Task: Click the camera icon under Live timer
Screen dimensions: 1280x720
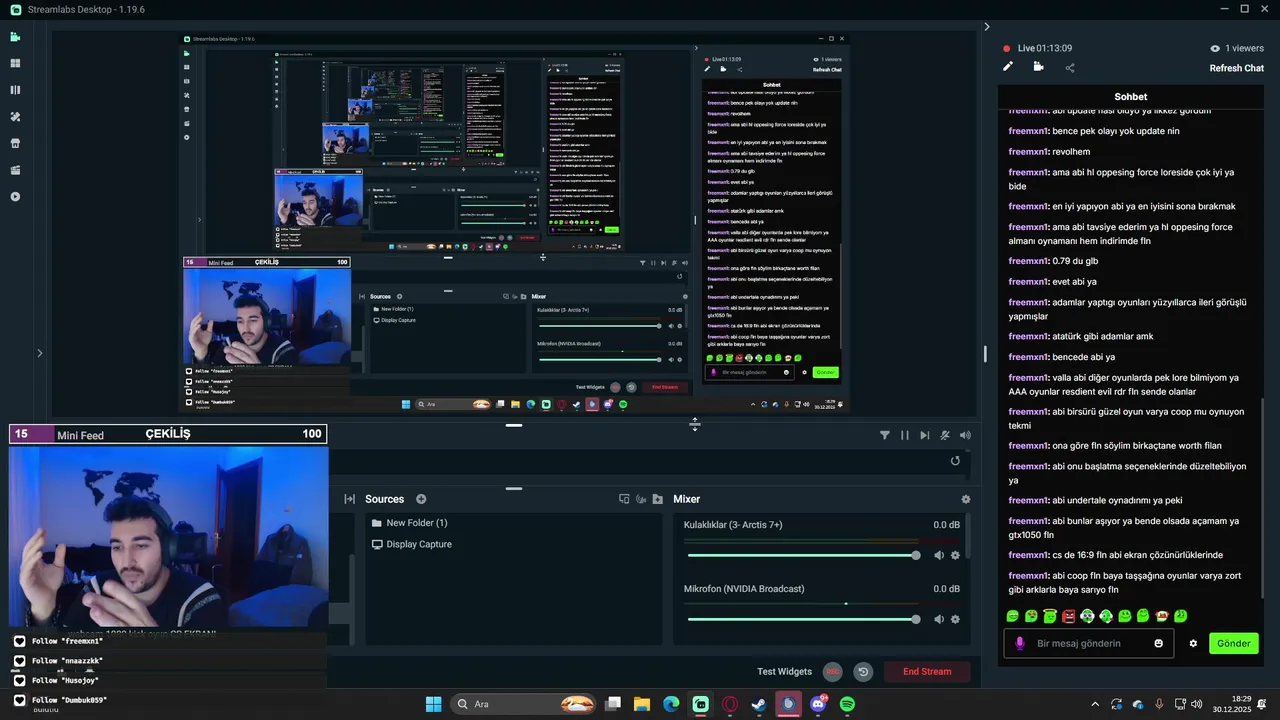Action: pyautogui.click(x=1038, y=67)
